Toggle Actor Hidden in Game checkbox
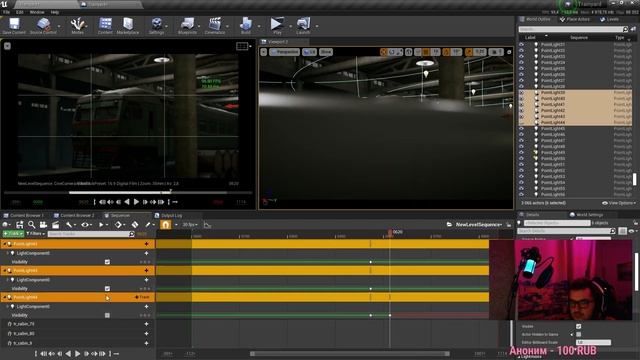The image size is (640, 360). pos(578,334)
